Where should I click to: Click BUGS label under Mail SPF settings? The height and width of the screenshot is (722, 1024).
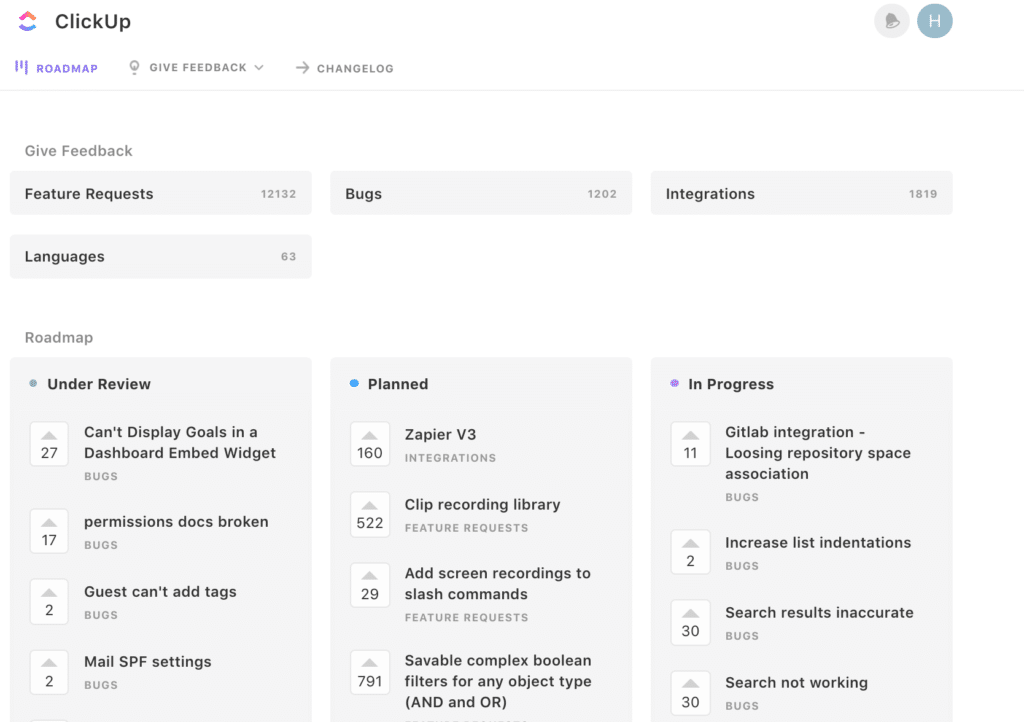coord(101,685)
